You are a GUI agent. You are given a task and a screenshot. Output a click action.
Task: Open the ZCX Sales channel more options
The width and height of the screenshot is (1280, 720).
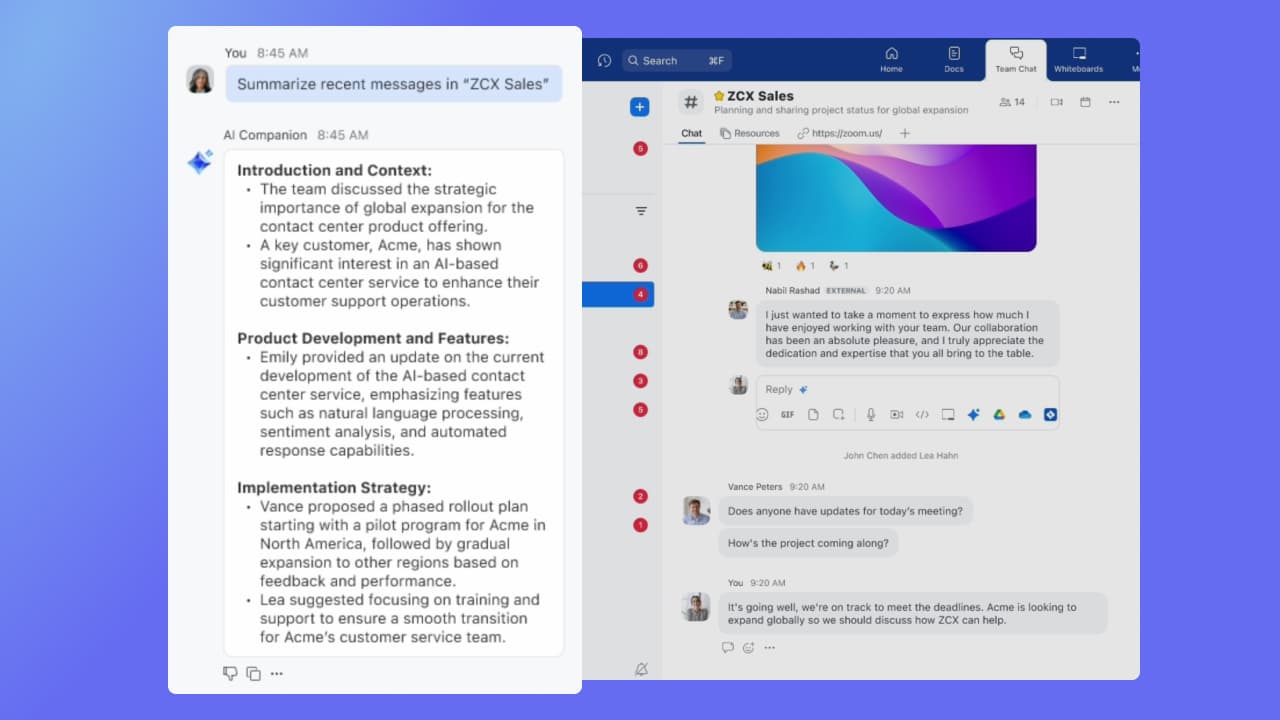[1114, 102]
